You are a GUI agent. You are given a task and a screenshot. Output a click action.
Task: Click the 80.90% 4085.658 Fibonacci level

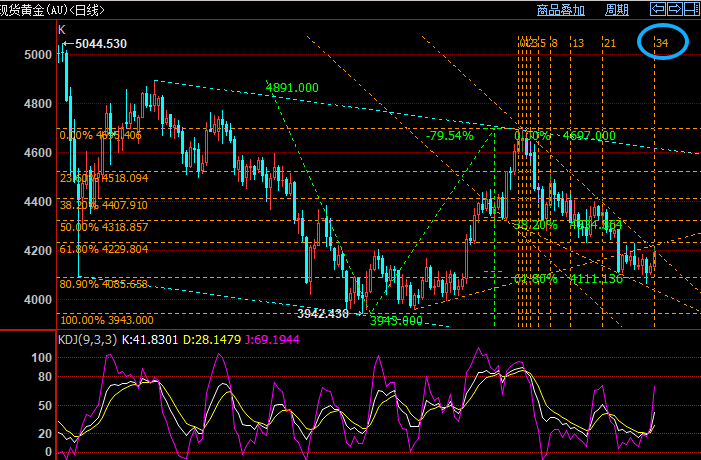(x=104, y=284)
